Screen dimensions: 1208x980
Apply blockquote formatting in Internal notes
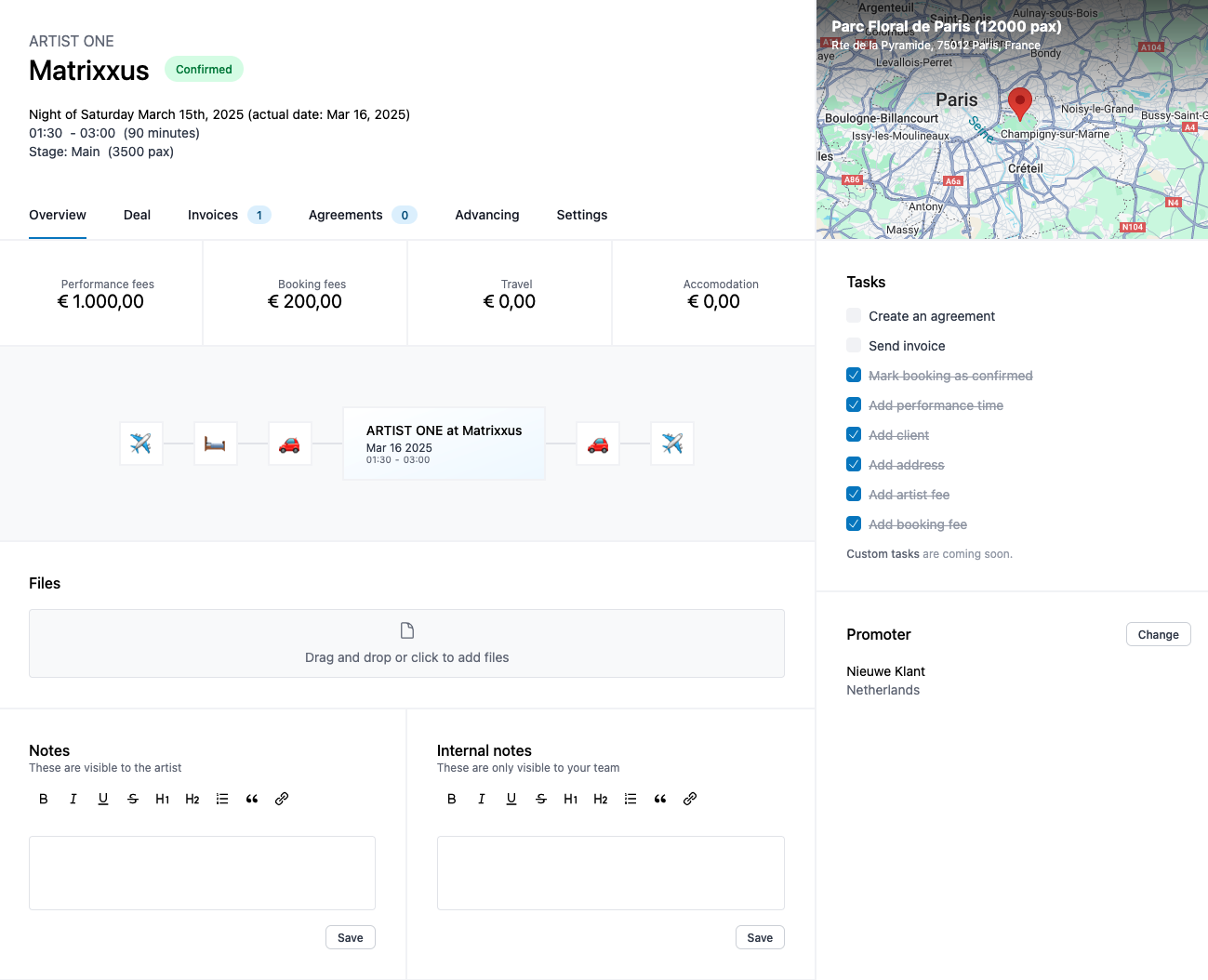[660, 798]
